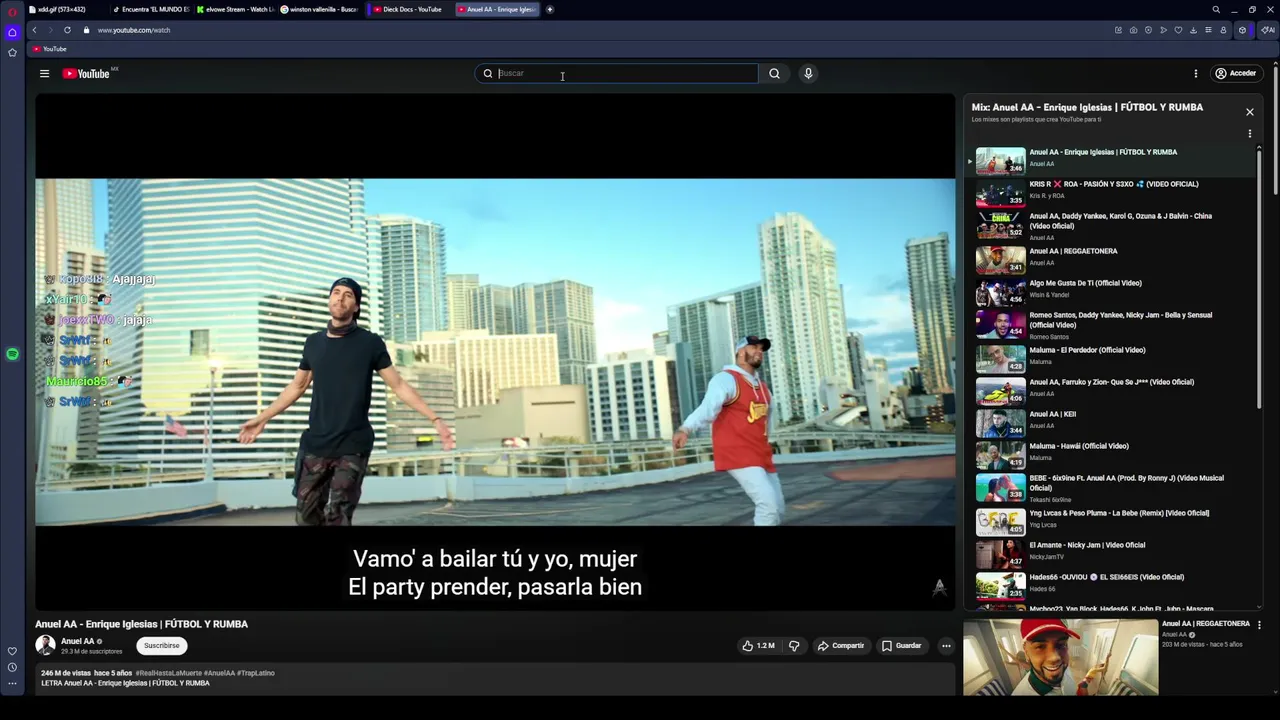Open Anuel AA channel avatar
This screenshot has width=1280, height=720.
[x=45, y=645]
